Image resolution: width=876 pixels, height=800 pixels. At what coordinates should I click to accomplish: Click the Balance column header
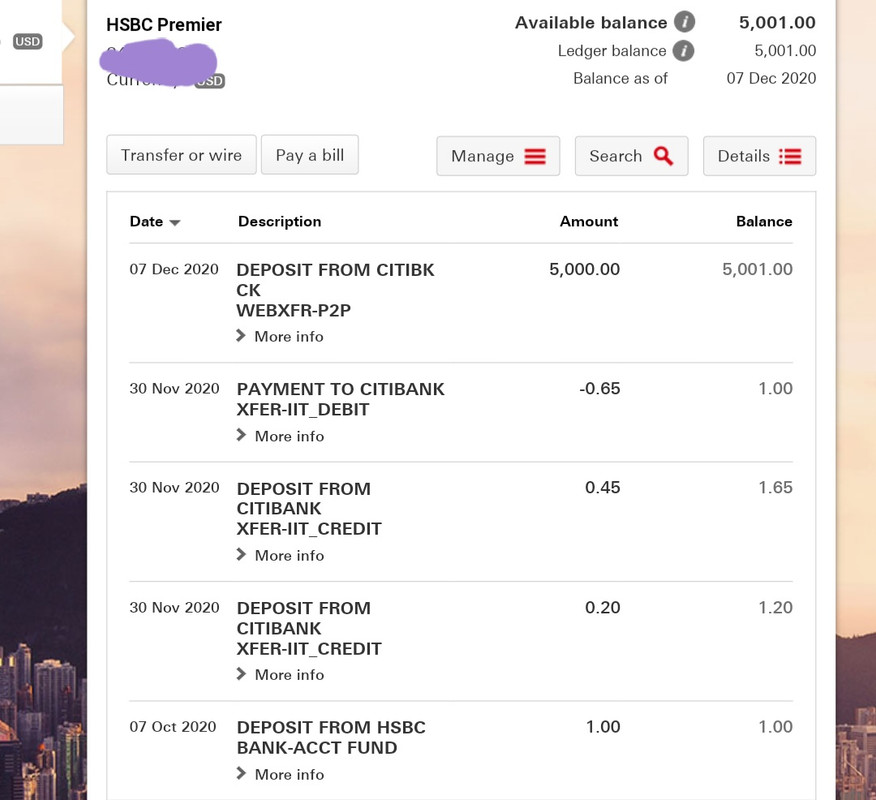click(x=764, y=222)
